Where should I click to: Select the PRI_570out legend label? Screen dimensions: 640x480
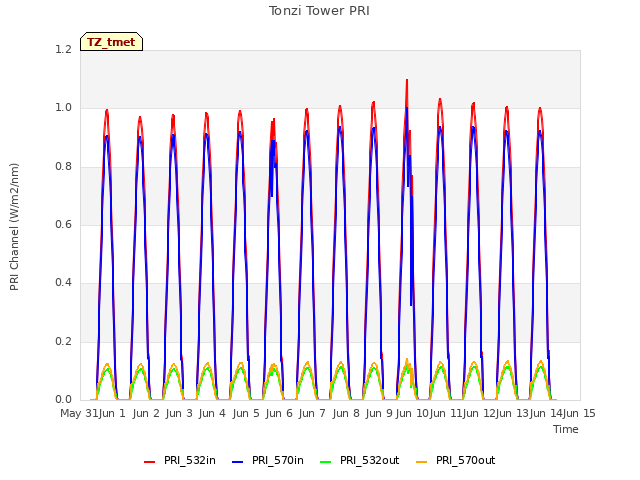coord(466,460)
